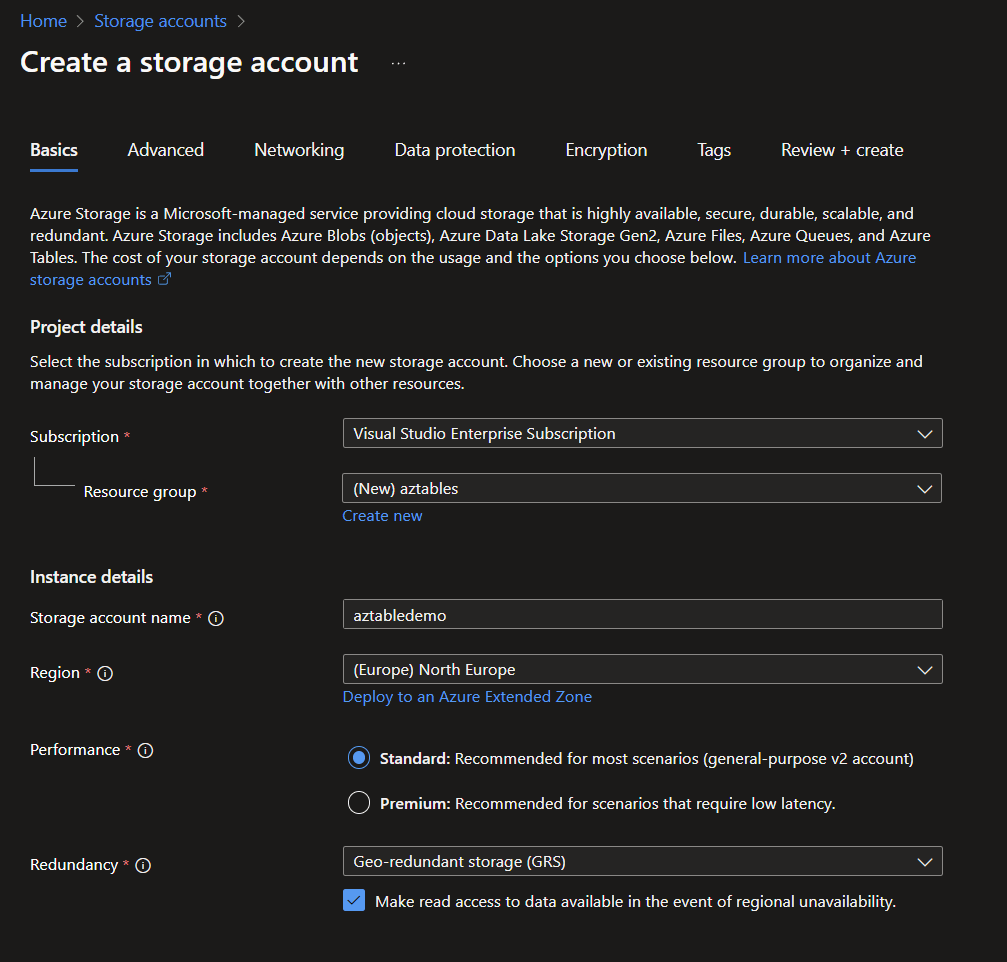Open the Resource group dropdown
The height and width of the screenshot is (962, 1007).
(642, 488)
